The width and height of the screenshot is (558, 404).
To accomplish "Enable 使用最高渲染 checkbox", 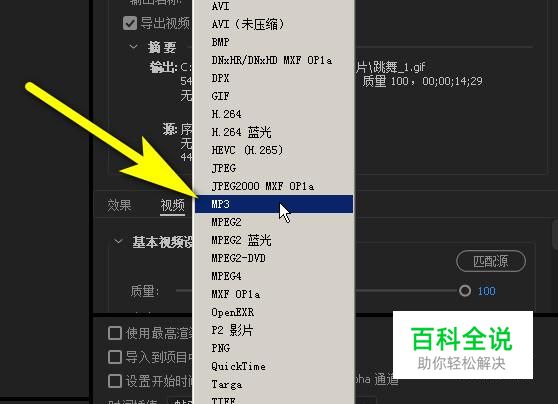I will 115,333.
